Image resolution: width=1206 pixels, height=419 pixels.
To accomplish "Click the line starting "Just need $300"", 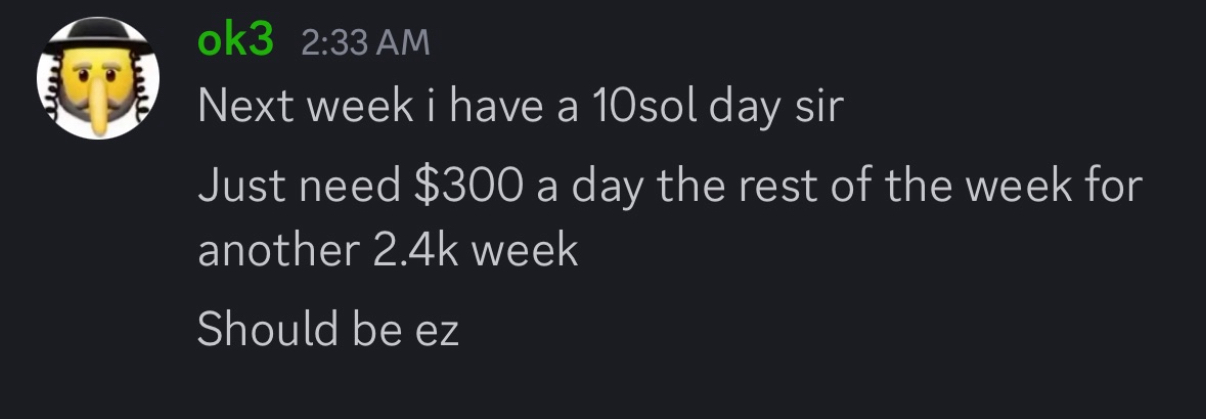I will click(x=670, y=189).
